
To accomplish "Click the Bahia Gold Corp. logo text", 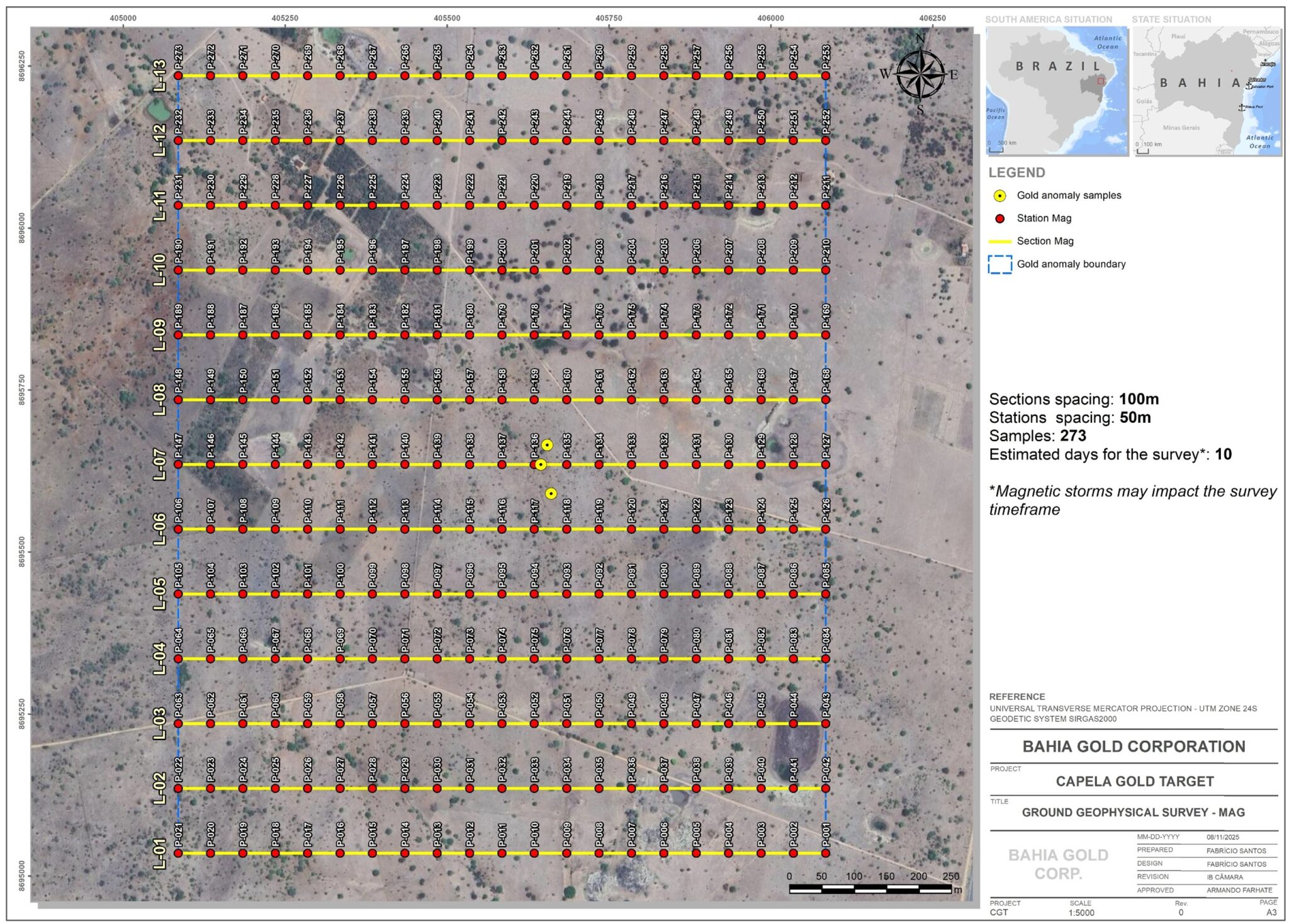I will 1058,864.
